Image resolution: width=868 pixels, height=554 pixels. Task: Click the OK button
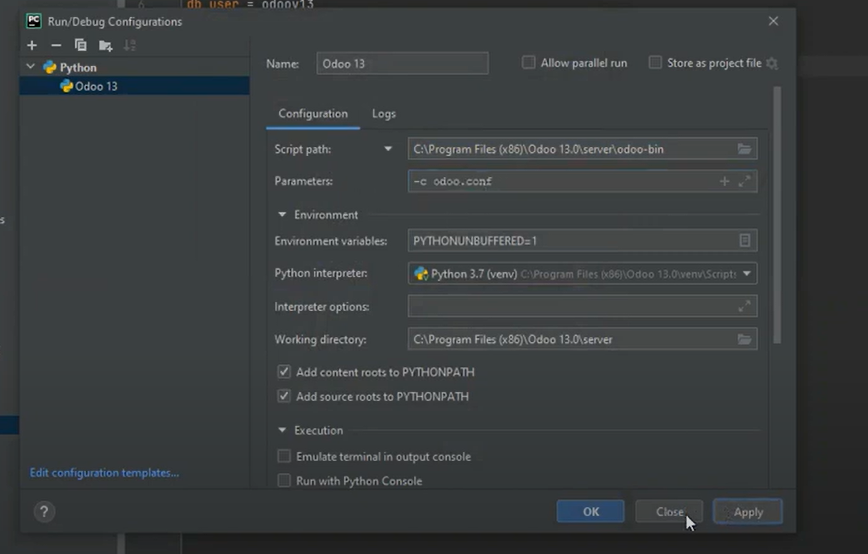591,511
